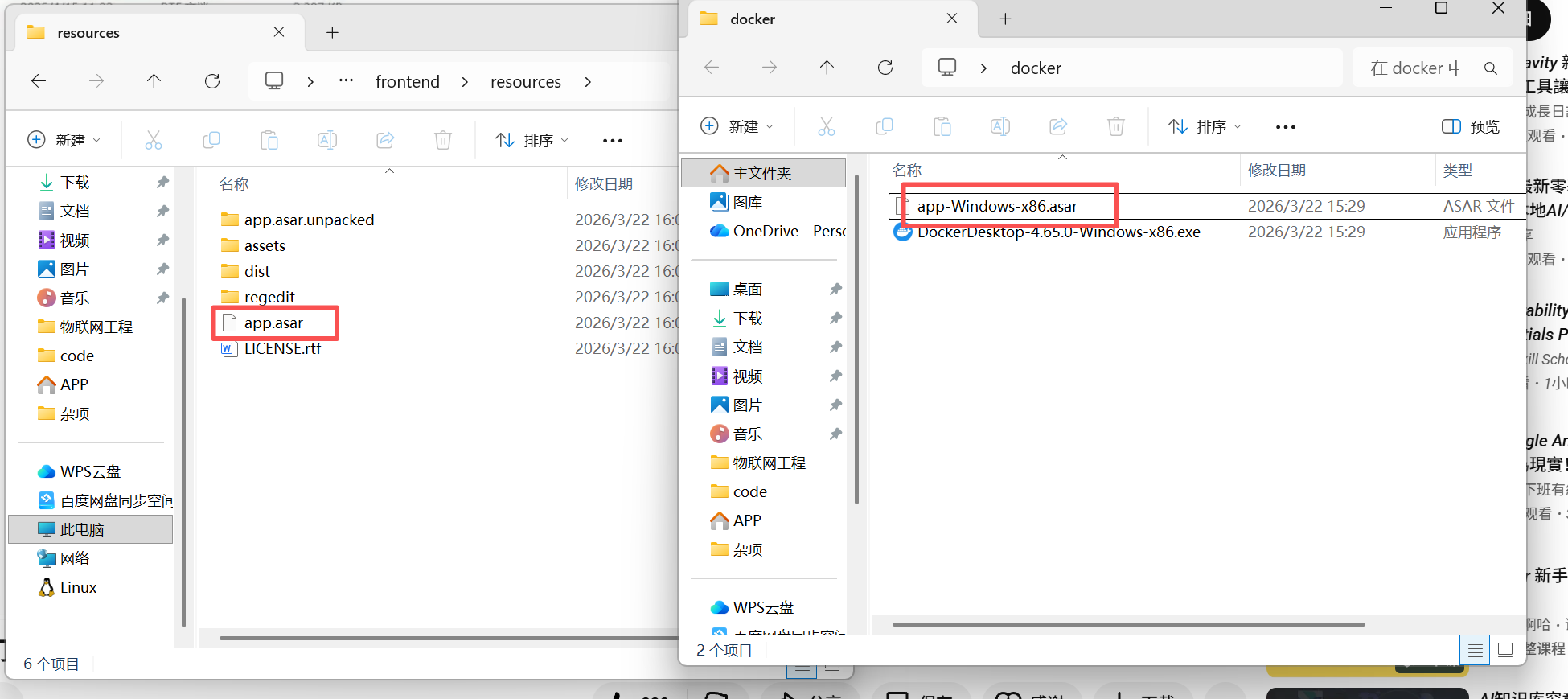Click This PC icon in resources address bar
The image size is (1568, 699).
274,80
